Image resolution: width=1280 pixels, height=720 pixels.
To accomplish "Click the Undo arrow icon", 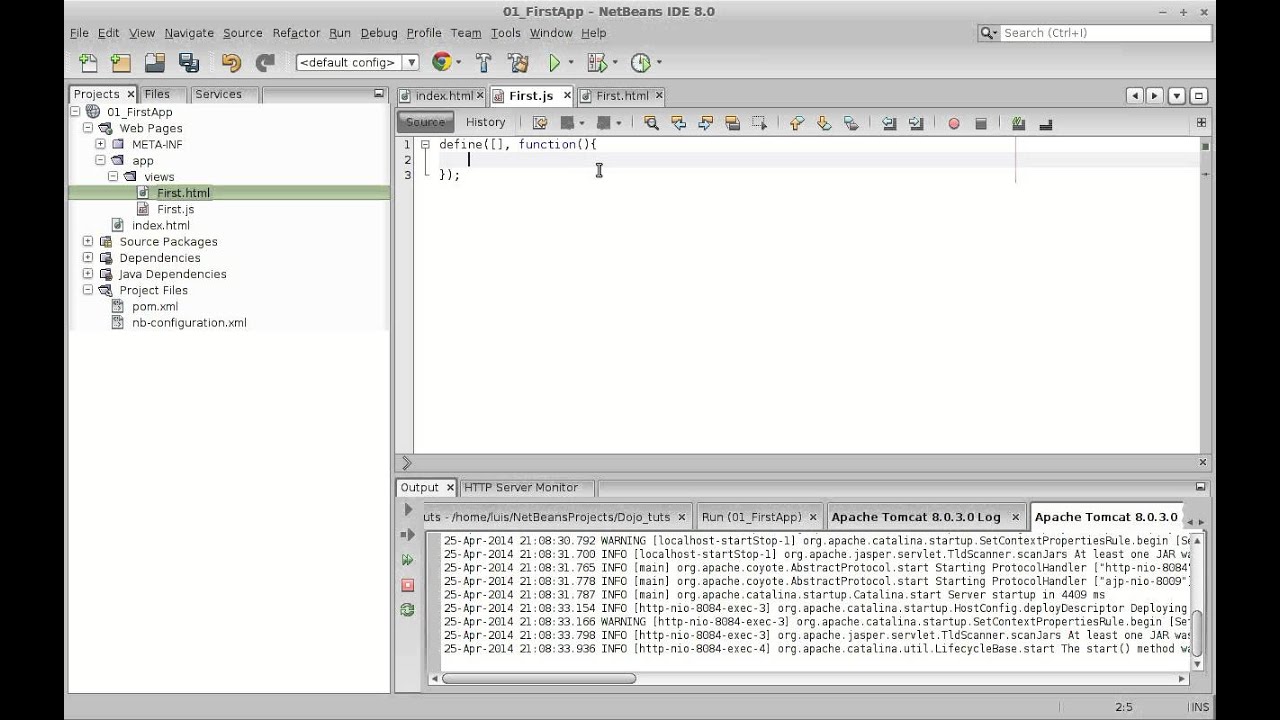I will (231, 62).
